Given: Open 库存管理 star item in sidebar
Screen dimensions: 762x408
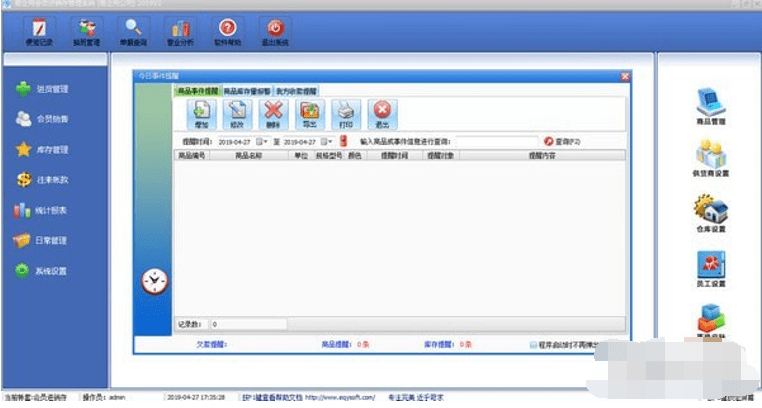Looking at the screenshot, I should pos(42,150).
